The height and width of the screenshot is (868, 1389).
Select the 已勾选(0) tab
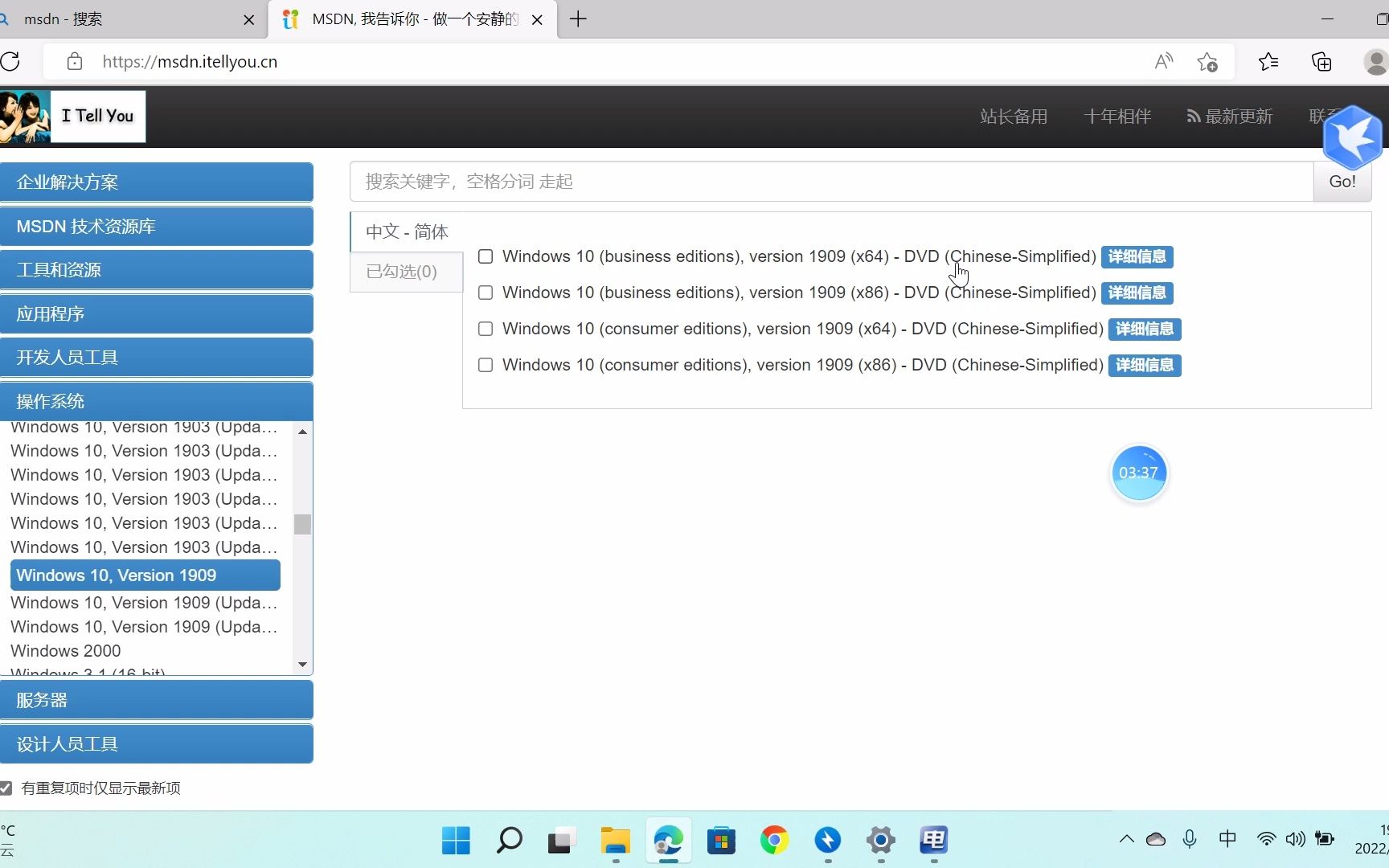tap(407, 272)
